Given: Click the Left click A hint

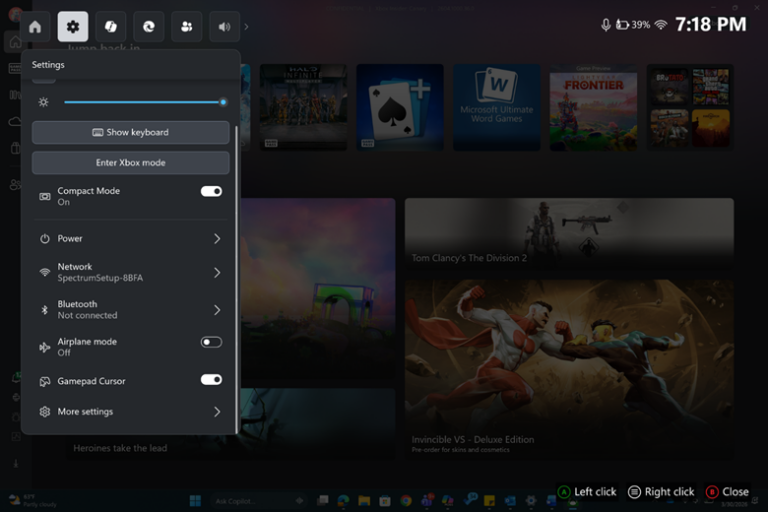Looking at the screenshot, I should coord(587,491).
